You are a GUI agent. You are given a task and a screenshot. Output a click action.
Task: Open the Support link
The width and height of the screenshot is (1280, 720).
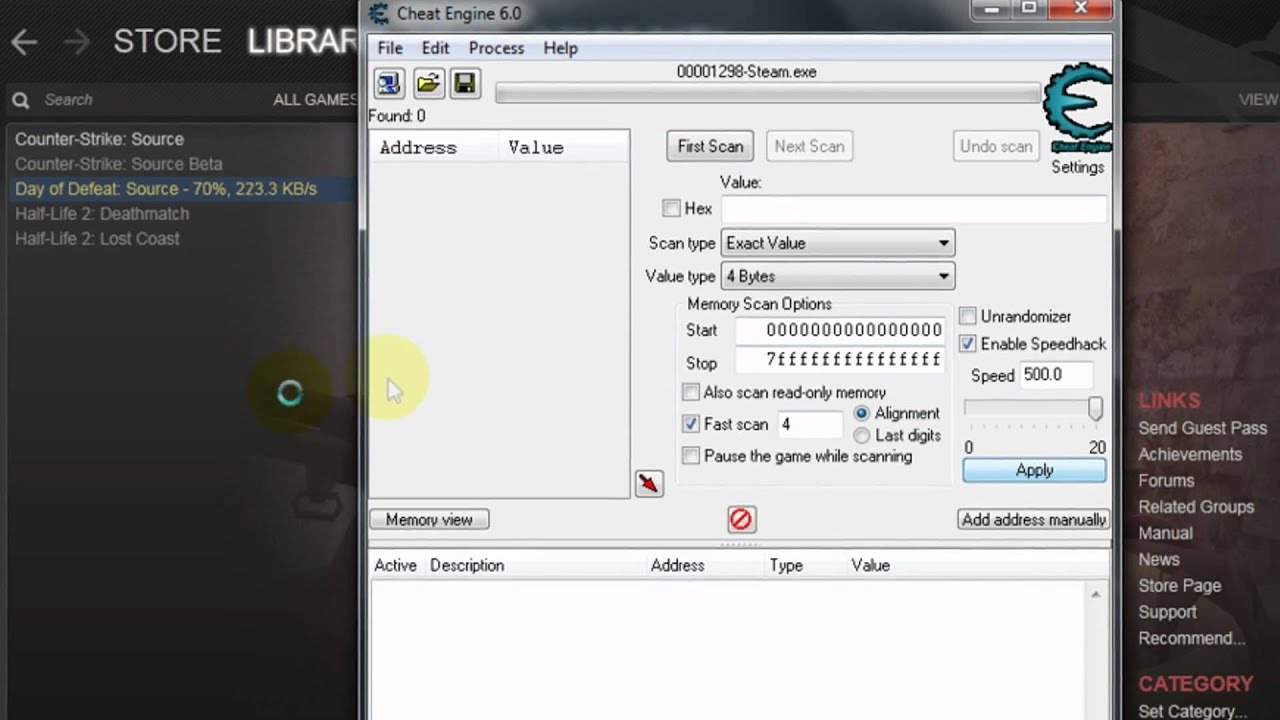pos(1167,612)
